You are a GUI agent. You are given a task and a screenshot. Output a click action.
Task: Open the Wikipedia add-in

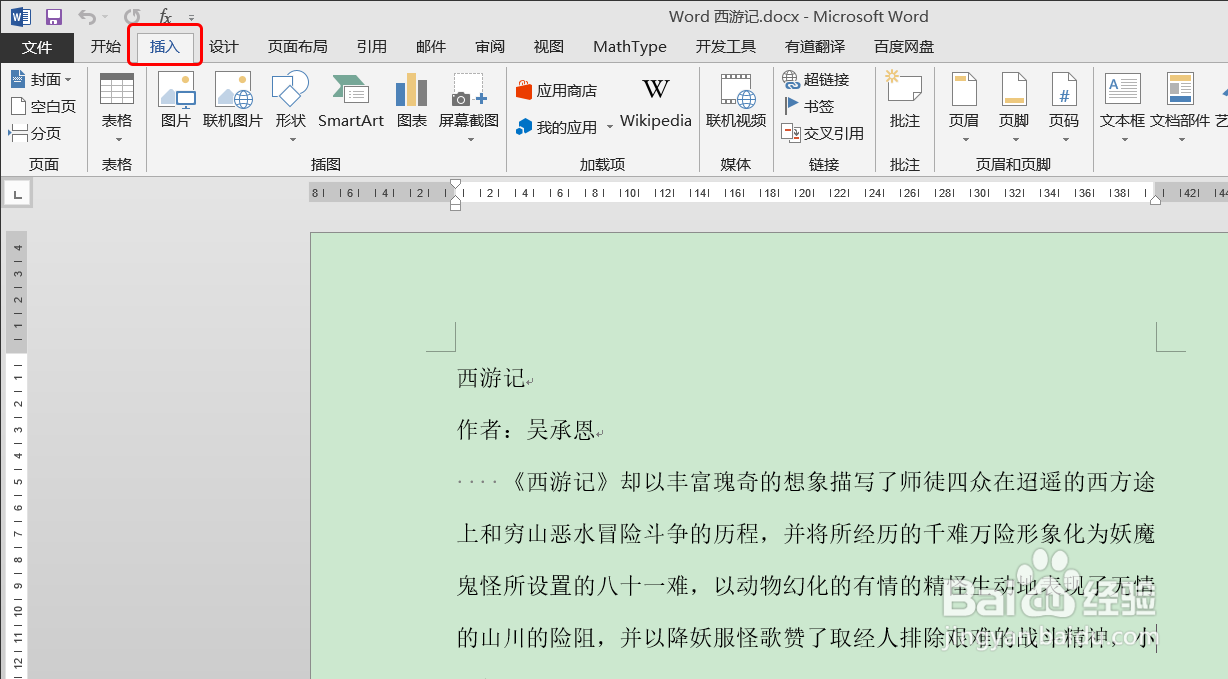click(655, 100)
